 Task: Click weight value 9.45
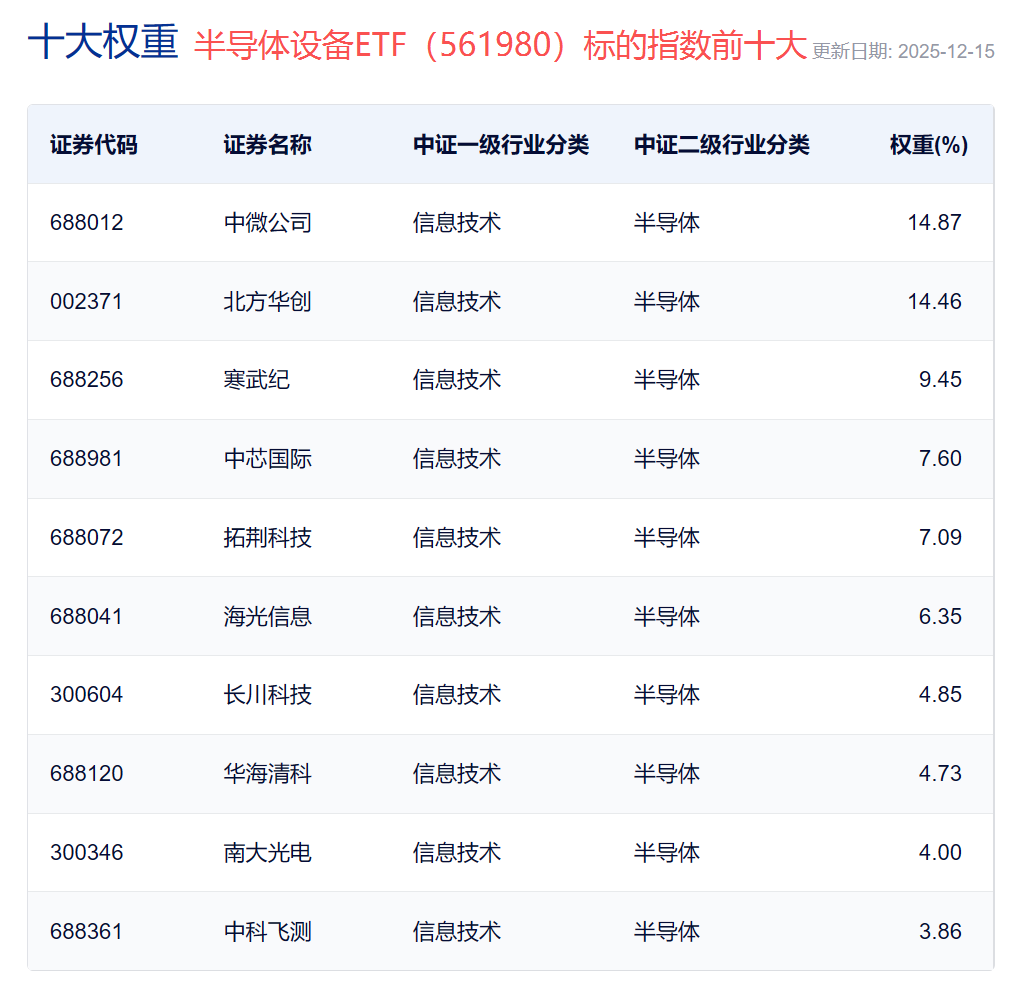940,379
